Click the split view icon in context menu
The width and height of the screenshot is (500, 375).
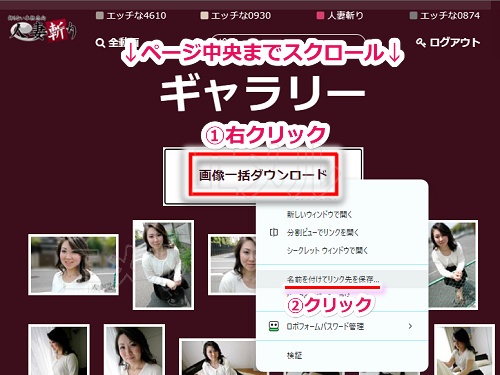point(274,232)
